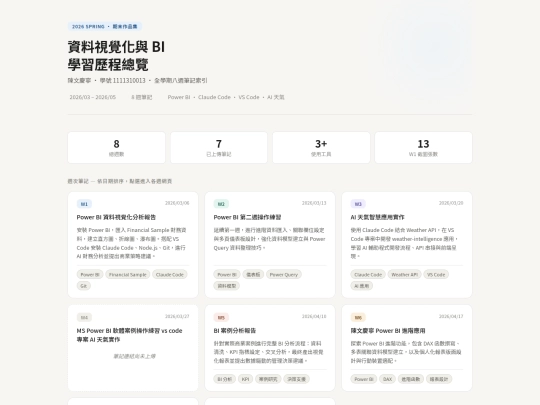Select the Weather API tag
Image resolution: width=540 pixels, height=405 pixels.
[x=404, y=274]
